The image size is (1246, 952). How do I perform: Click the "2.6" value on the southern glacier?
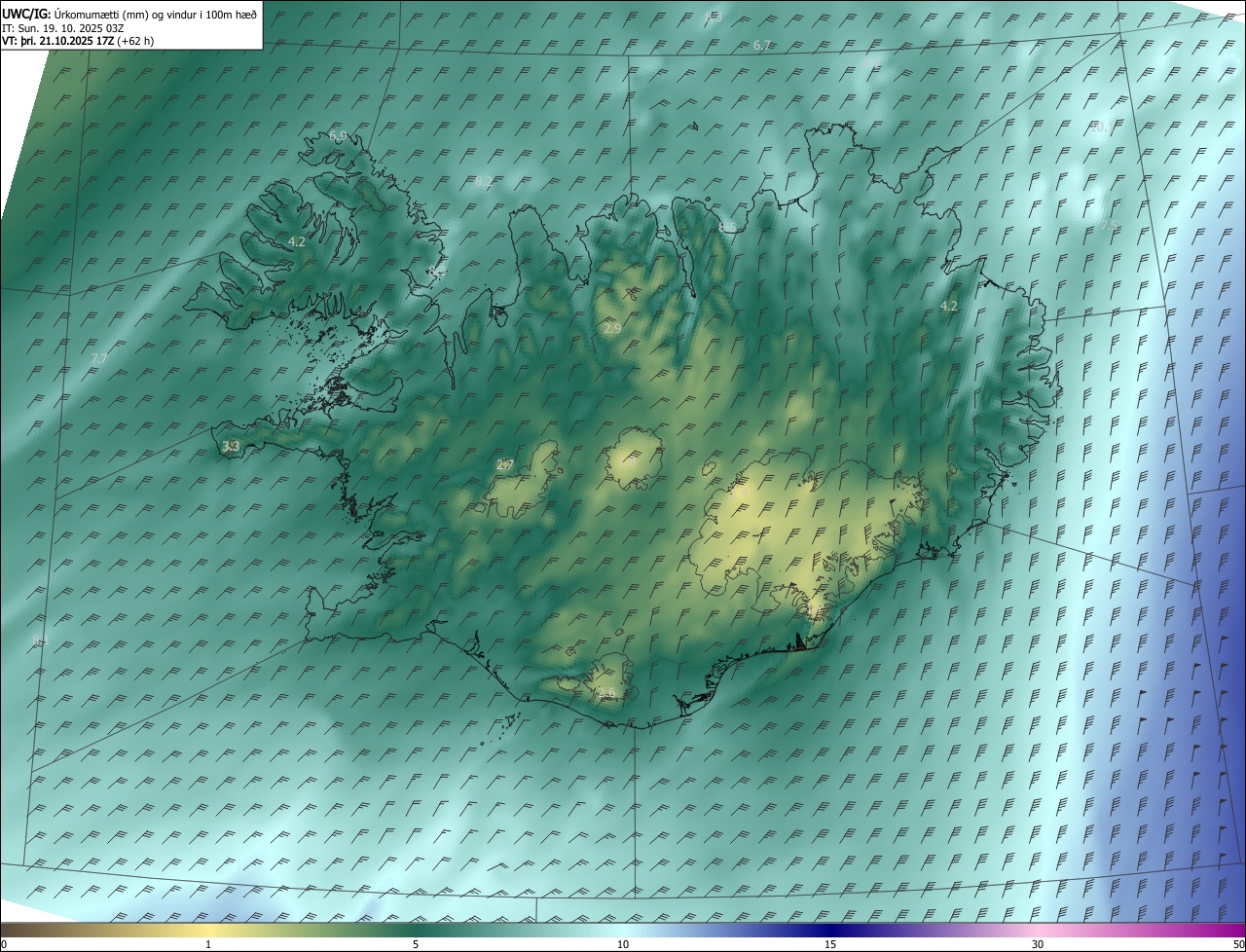coord(606,692)
